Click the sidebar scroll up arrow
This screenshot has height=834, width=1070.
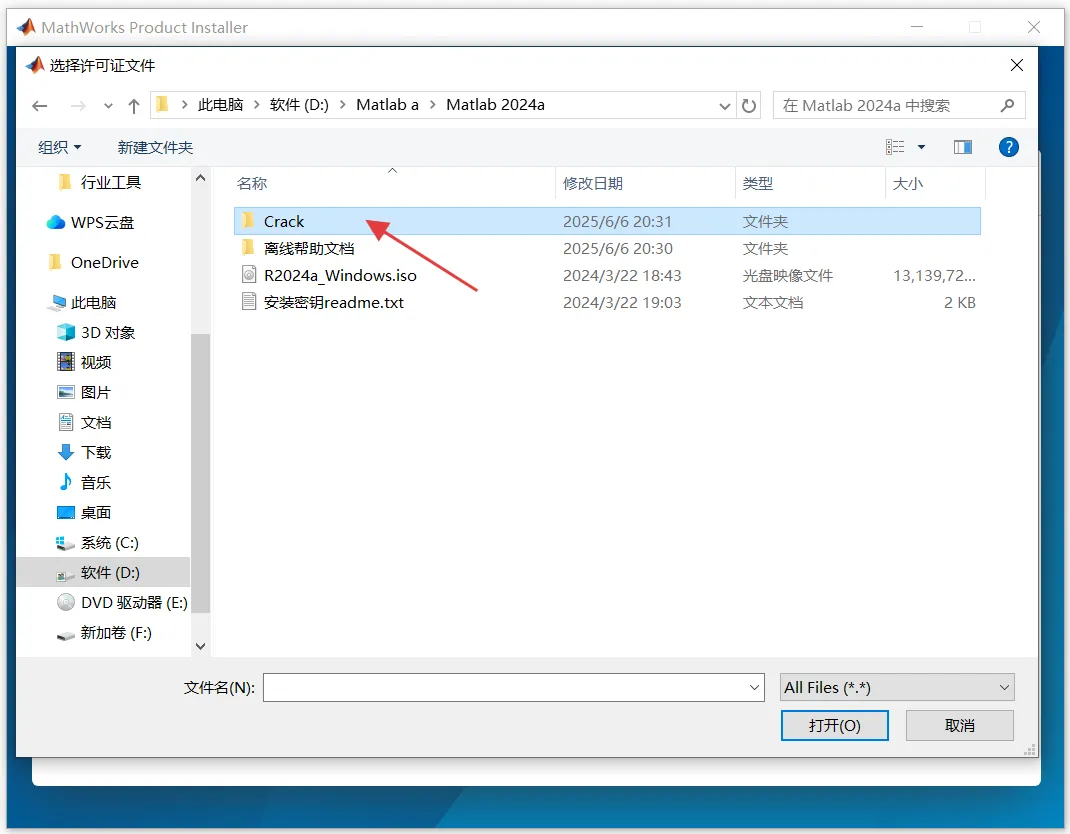[201, 177]
